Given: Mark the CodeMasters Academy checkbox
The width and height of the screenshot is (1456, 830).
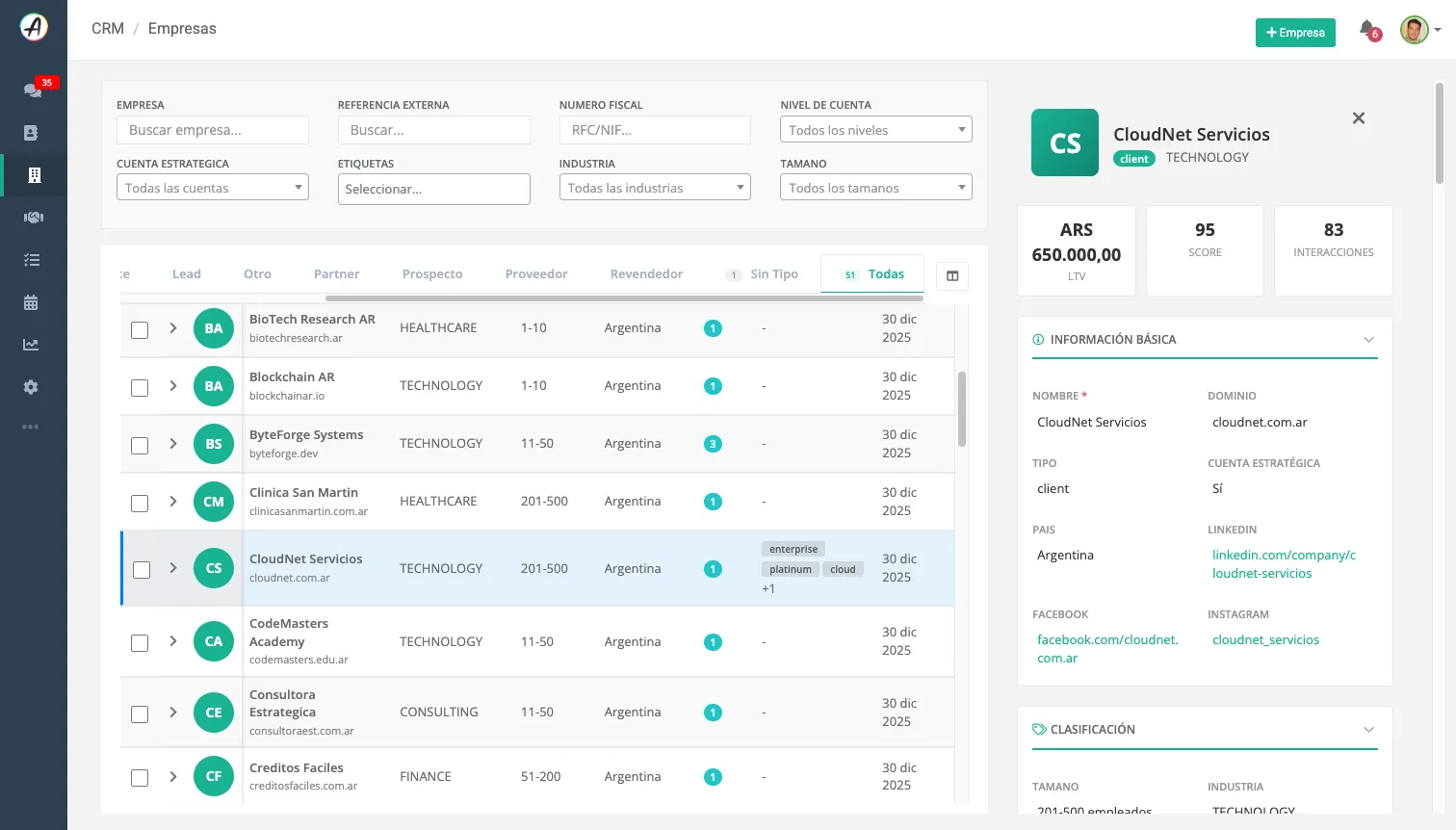Looking at the screenshot, I should click(x=140, y=642).
